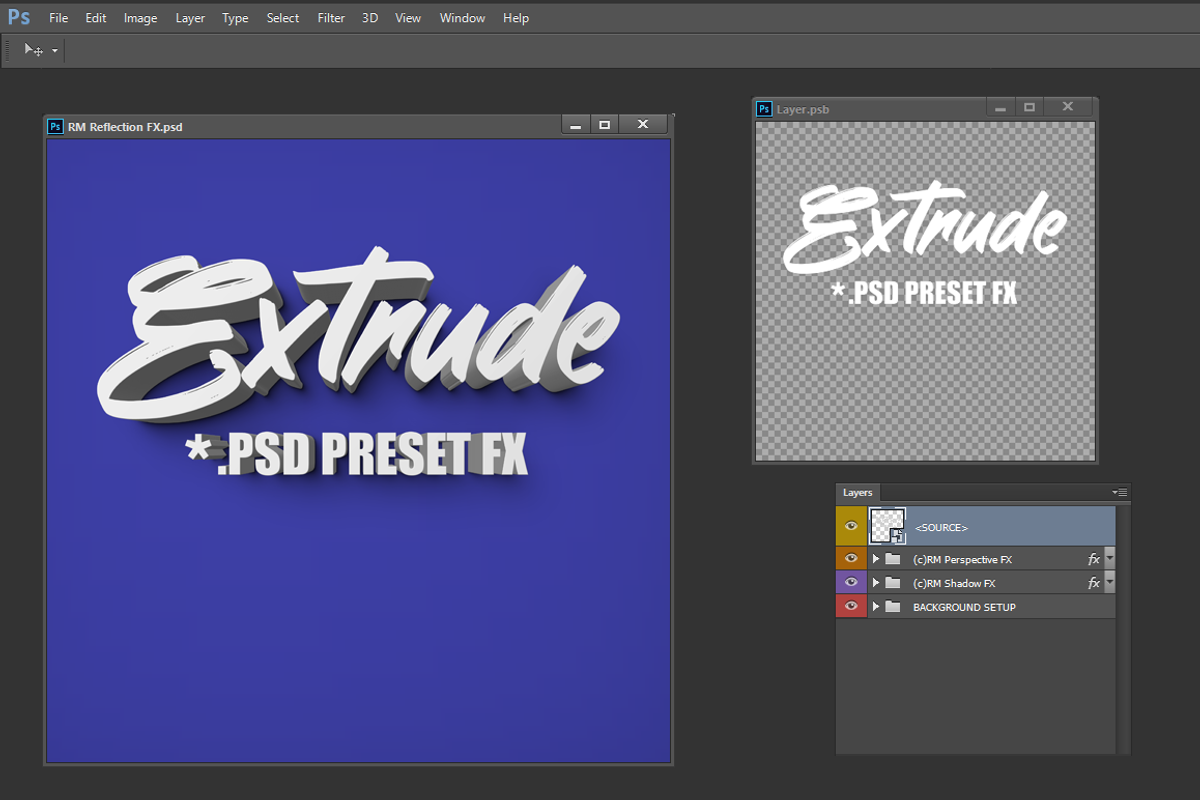This screenshot has height=800, width=1200.
Task: Switch to the Layers panel tab
Action: click(x=857, y=493)
